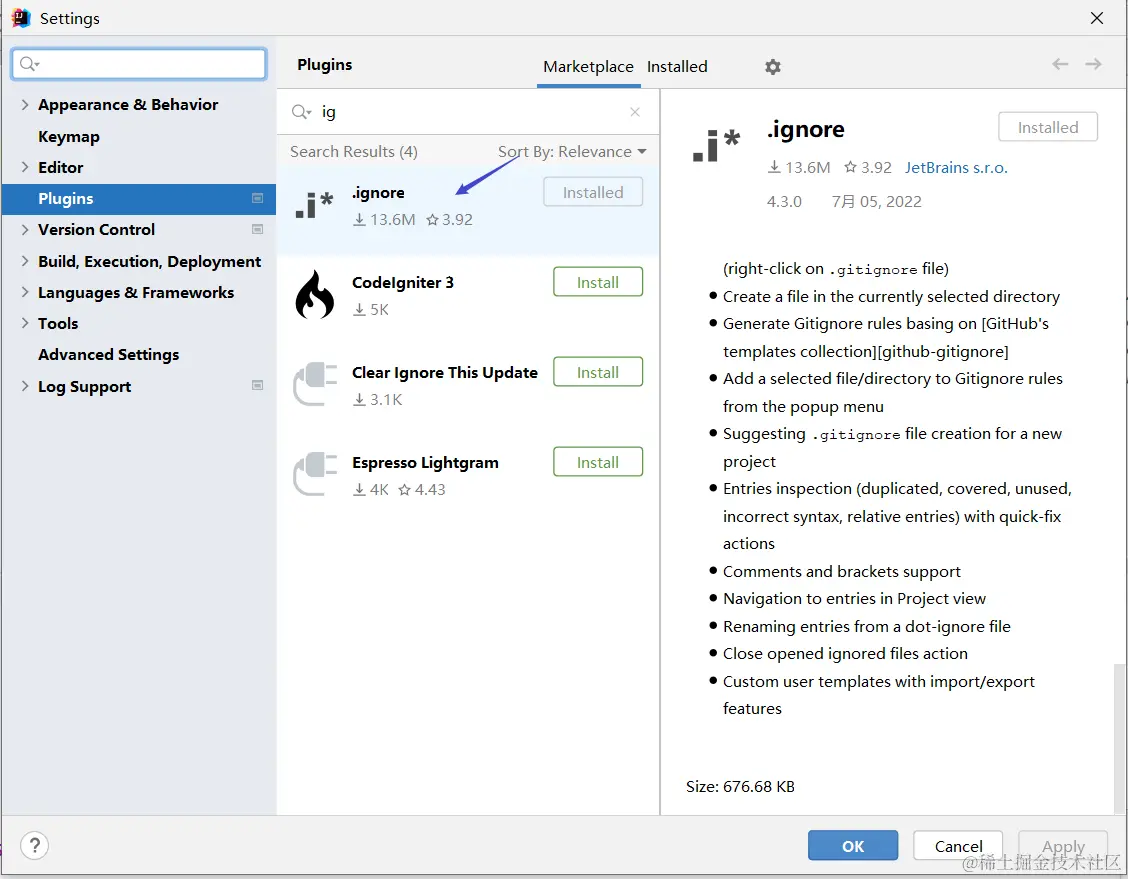The width and height of the screenshot is (1128, 879).
Task: Click the Apply button
Action: (x=1063, y=846)
